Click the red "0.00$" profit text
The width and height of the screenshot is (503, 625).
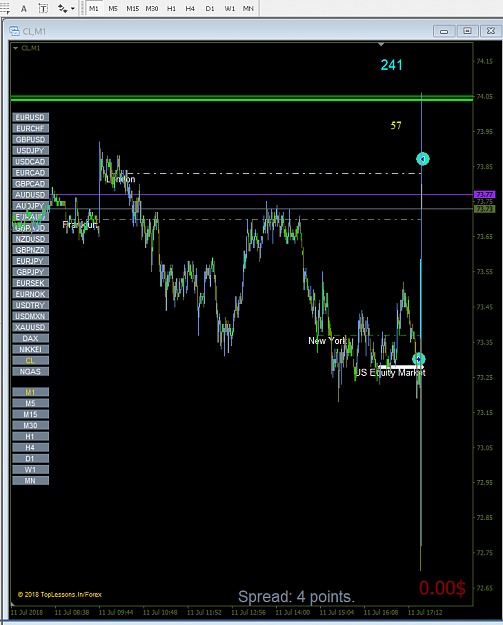(x=442, y=588)
